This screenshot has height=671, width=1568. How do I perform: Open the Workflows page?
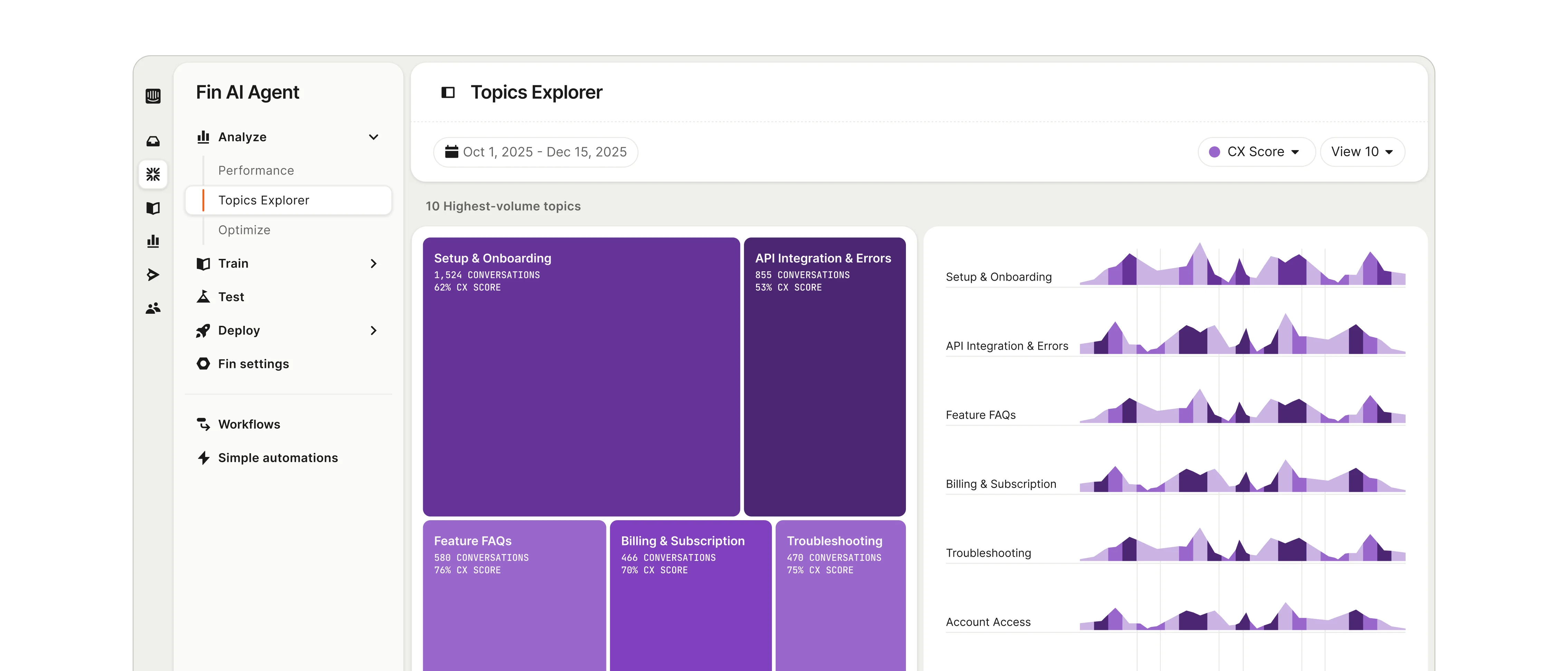tap(248, 424)
